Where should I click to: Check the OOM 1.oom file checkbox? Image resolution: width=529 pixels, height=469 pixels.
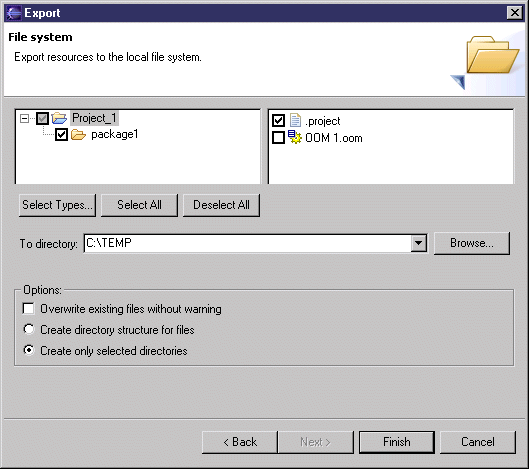coord(278,138)
